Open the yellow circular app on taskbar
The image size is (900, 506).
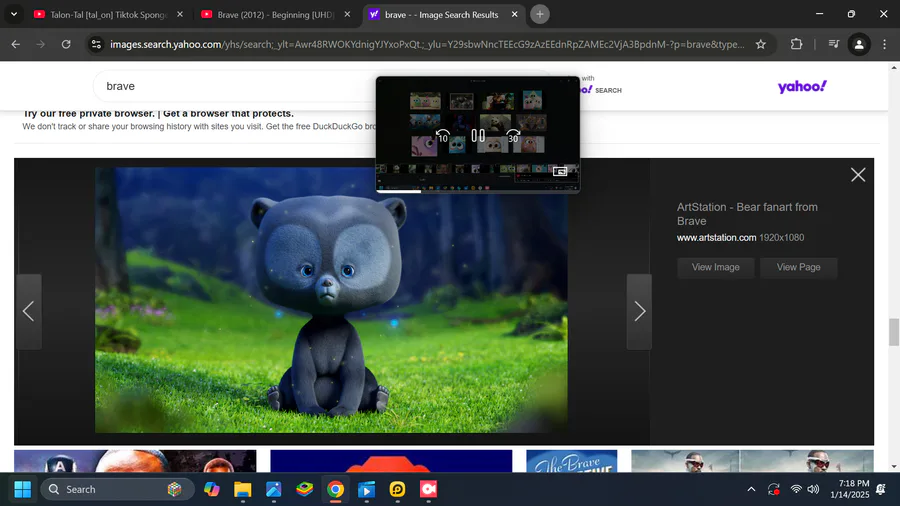coord(397,489)
